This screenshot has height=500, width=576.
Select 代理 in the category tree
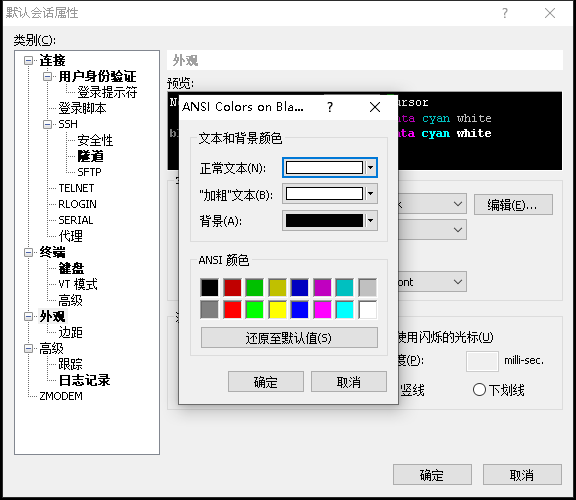[x=71, y=236]
